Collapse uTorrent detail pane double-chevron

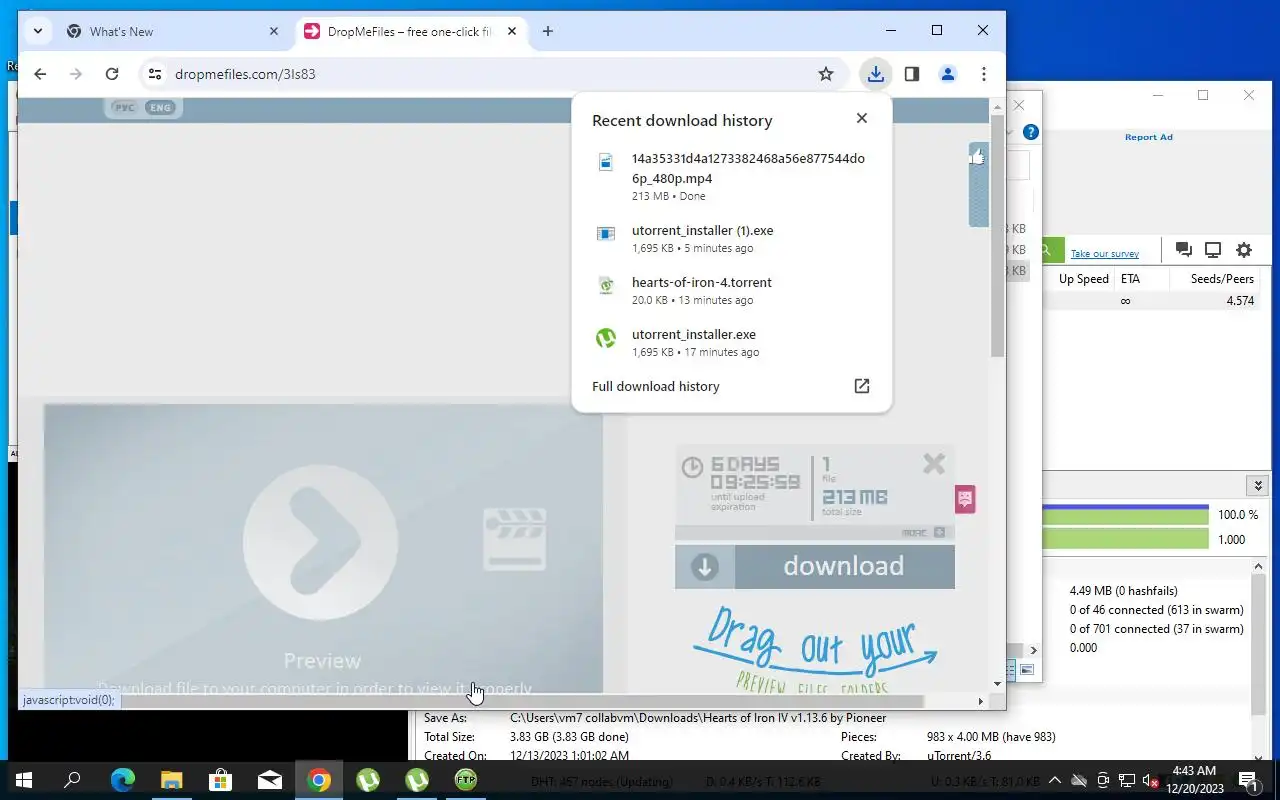[x=1258, y=486]
